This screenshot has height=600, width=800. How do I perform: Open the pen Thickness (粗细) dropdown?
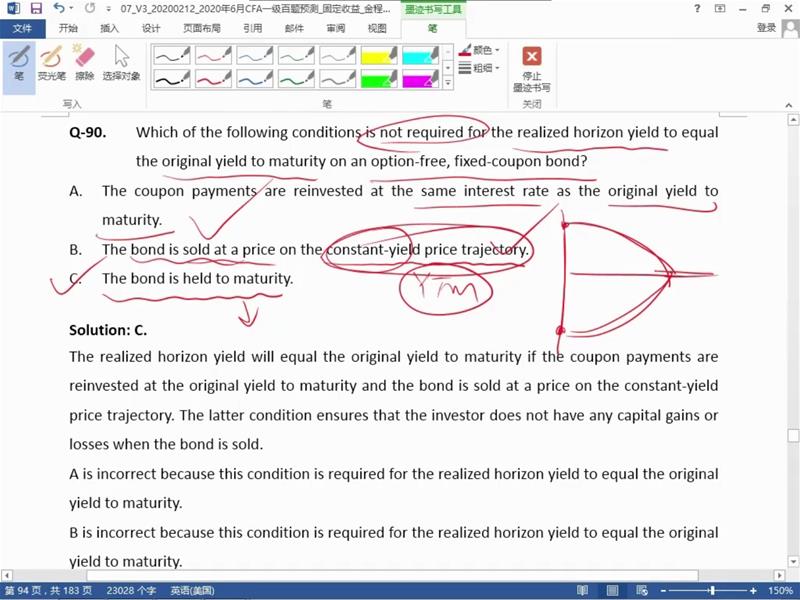[480, 68]
